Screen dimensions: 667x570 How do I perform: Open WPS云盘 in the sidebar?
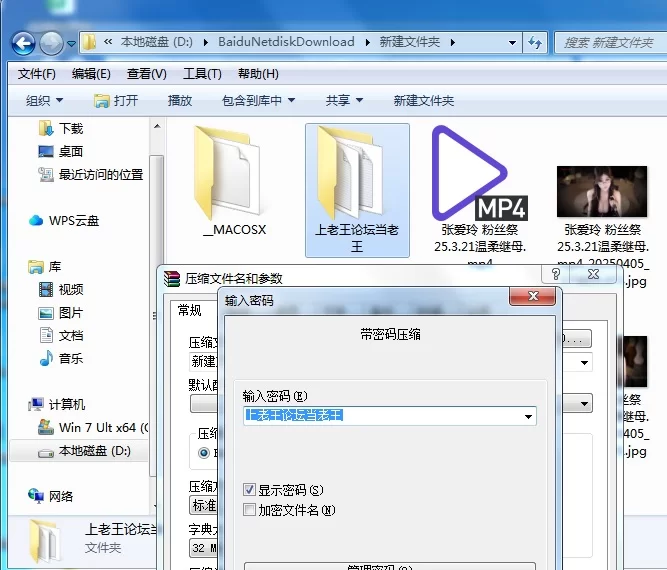coord(72,220)
